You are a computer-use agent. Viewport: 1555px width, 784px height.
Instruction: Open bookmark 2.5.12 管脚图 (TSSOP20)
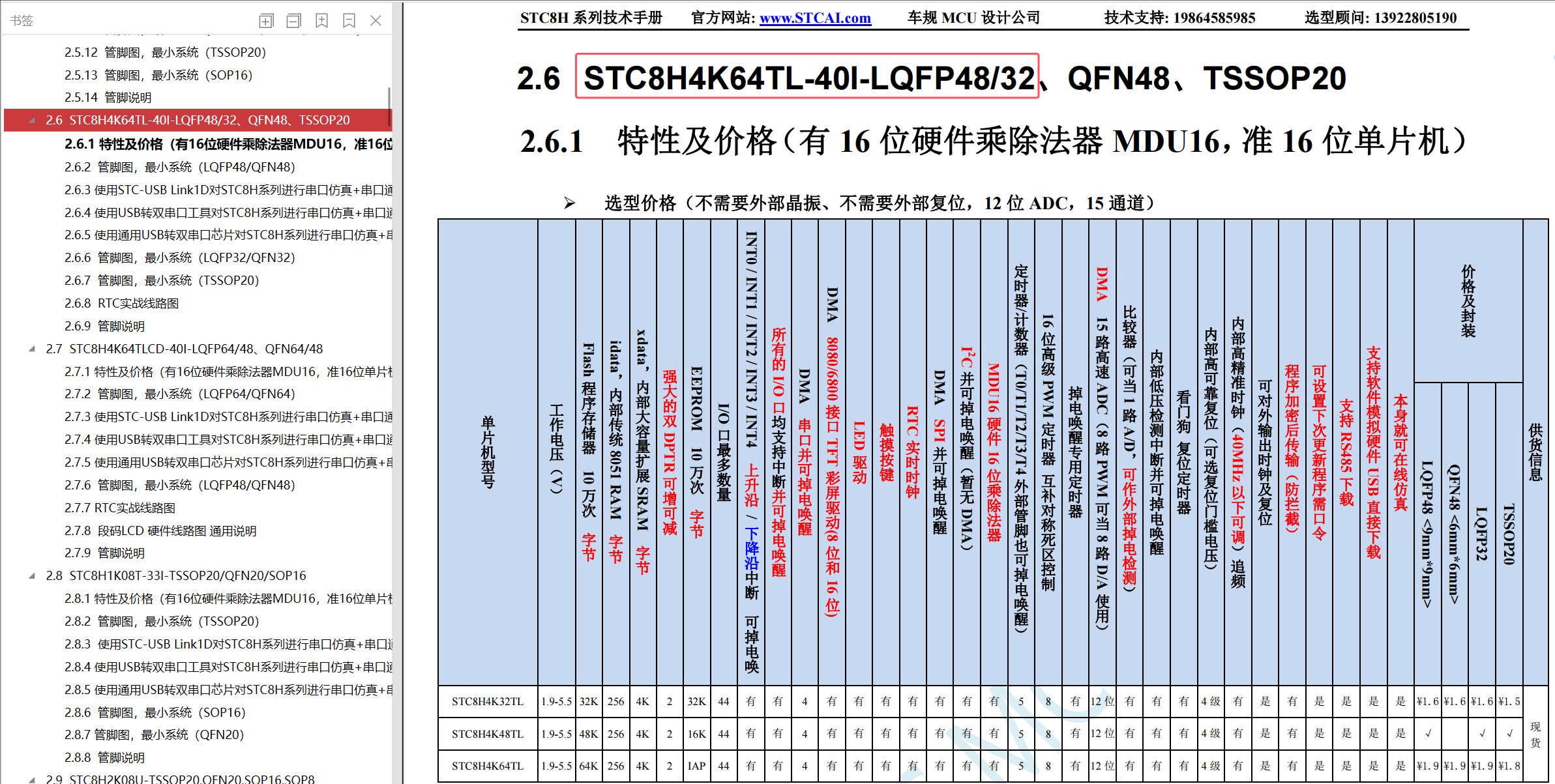point(165,52)
